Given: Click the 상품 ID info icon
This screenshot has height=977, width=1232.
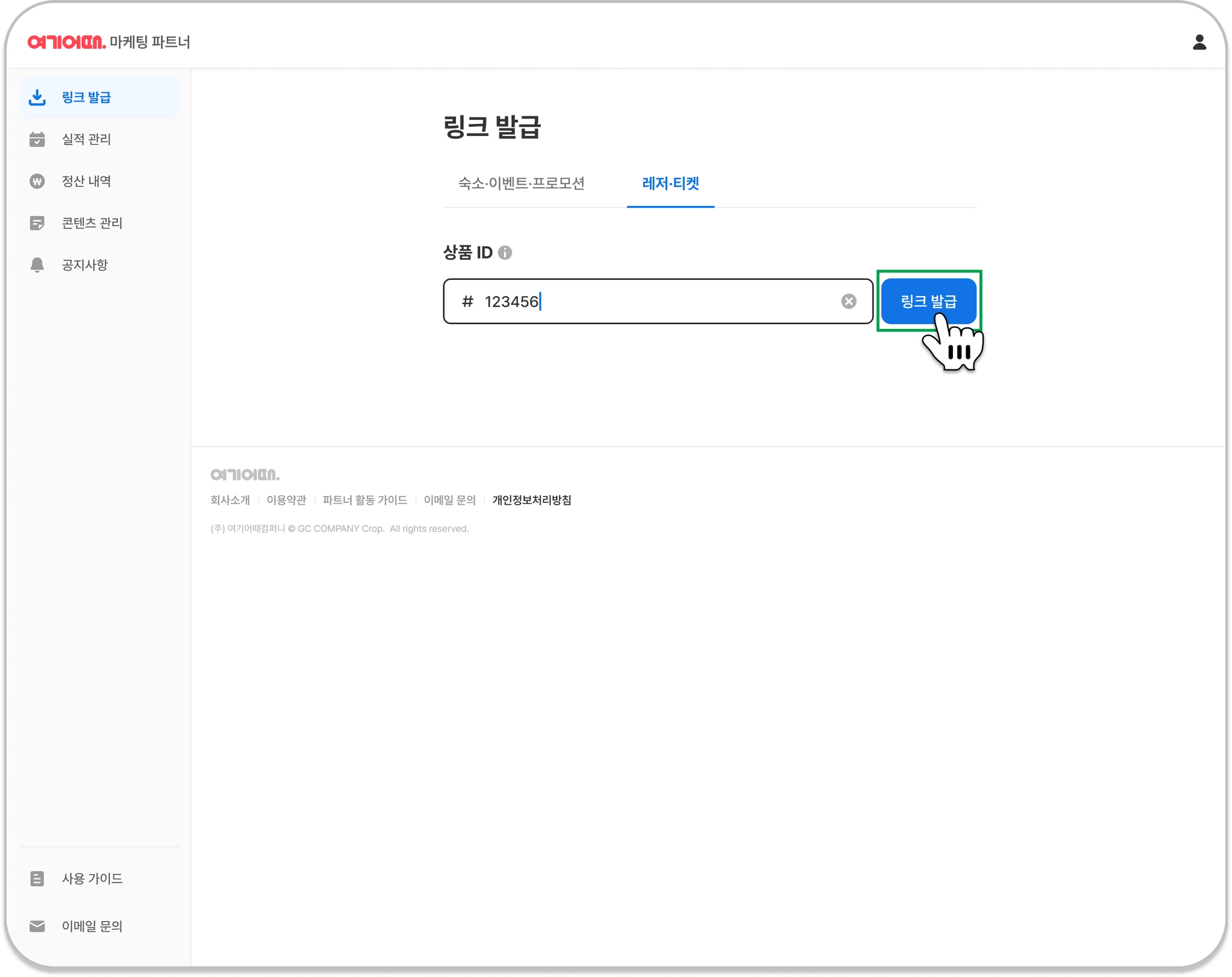Looking at the screenshot, I should pyautogui.click(x=505, y=253).
